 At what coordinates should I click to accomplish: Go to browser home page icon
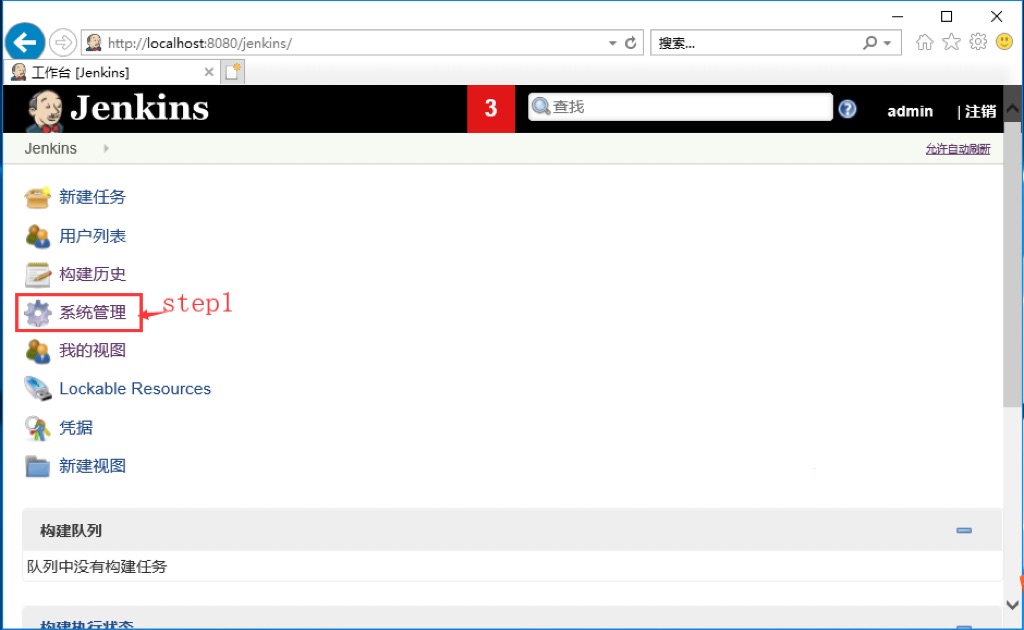[924, 42]
